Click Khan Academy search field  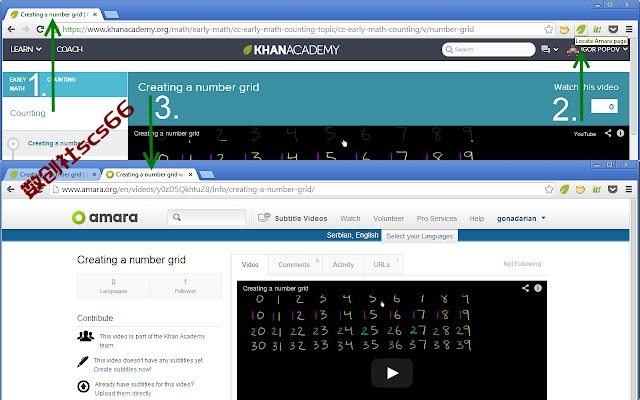click(x=488, y=49)
